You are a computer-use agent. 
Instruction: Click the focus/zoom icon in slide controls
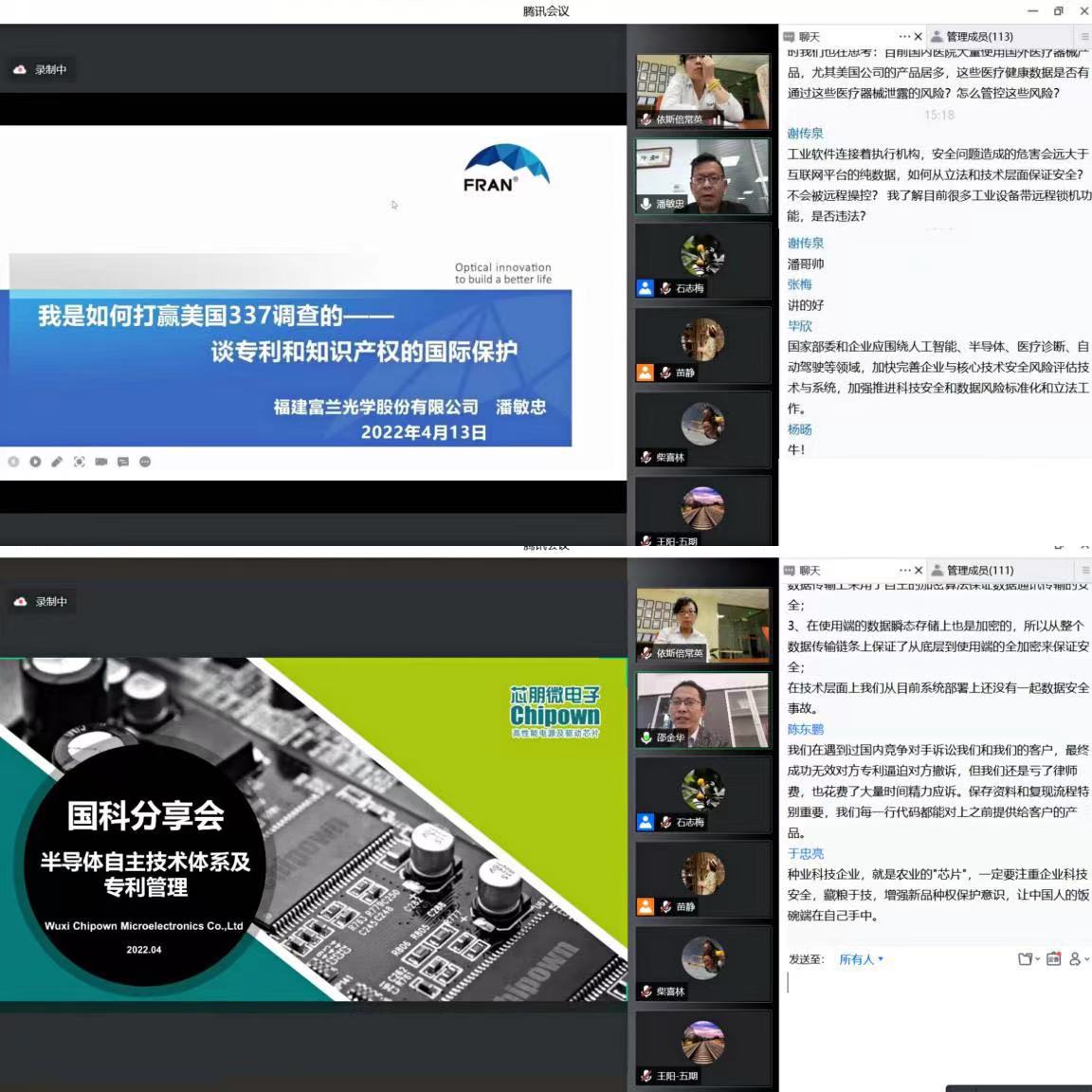(80, 462)
